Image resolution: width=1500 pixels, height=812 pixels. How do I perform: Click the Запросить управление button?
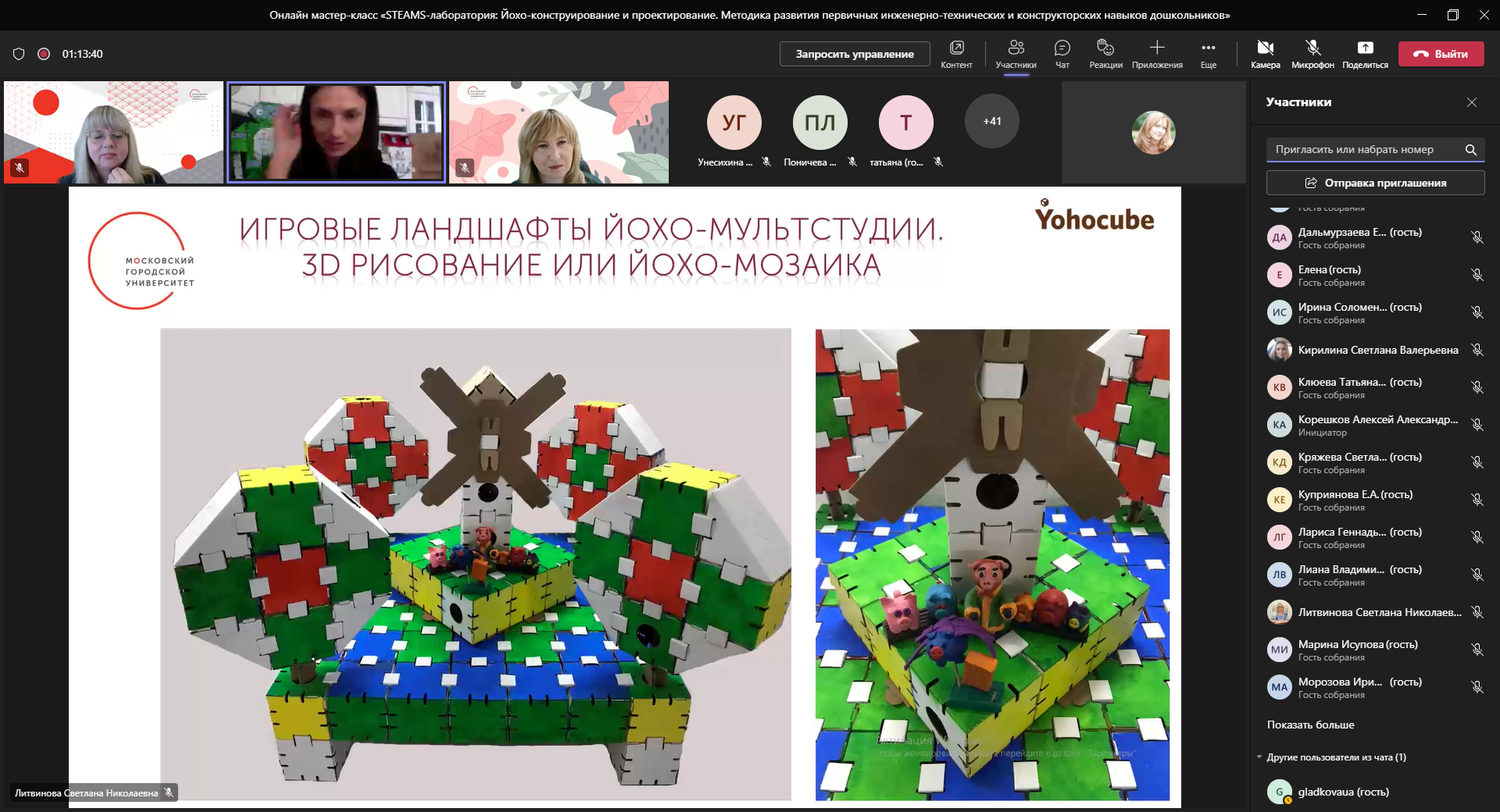coord(854,54)
